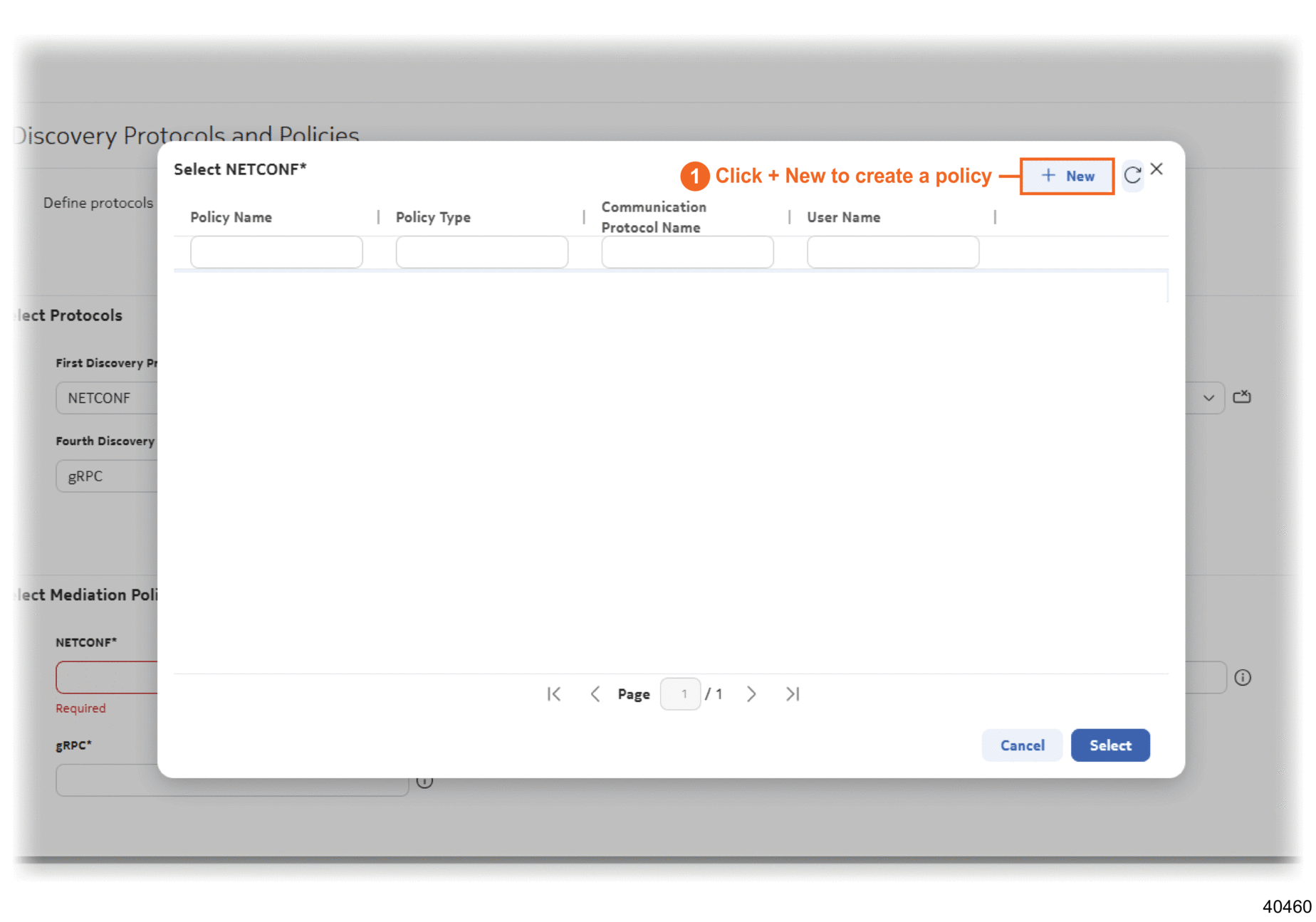Click the + New policy button
The width and height of the screenshot is (1316, 922).
(1067, 176)
